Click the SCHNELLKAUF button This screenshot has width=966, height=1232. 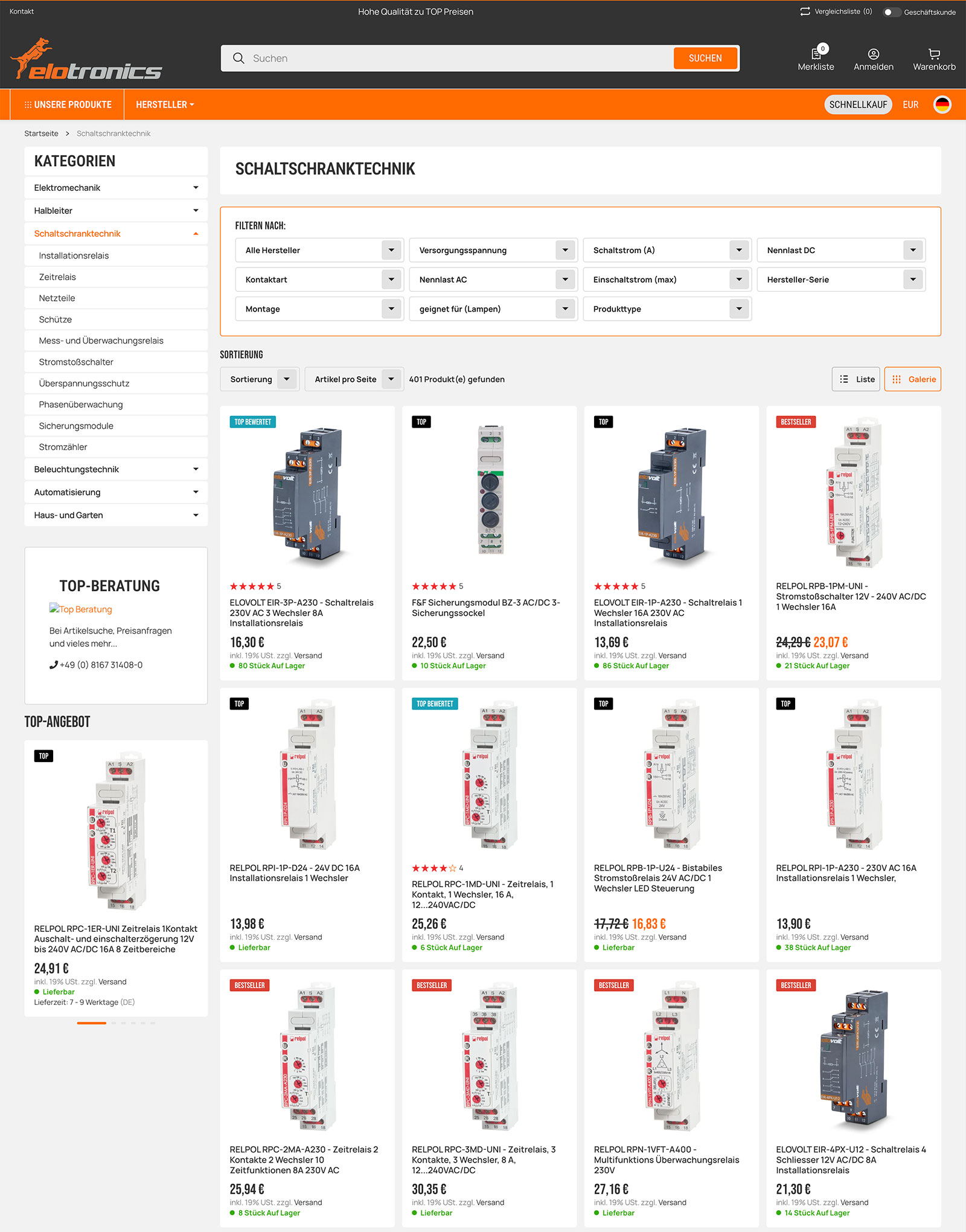point(858,104)
